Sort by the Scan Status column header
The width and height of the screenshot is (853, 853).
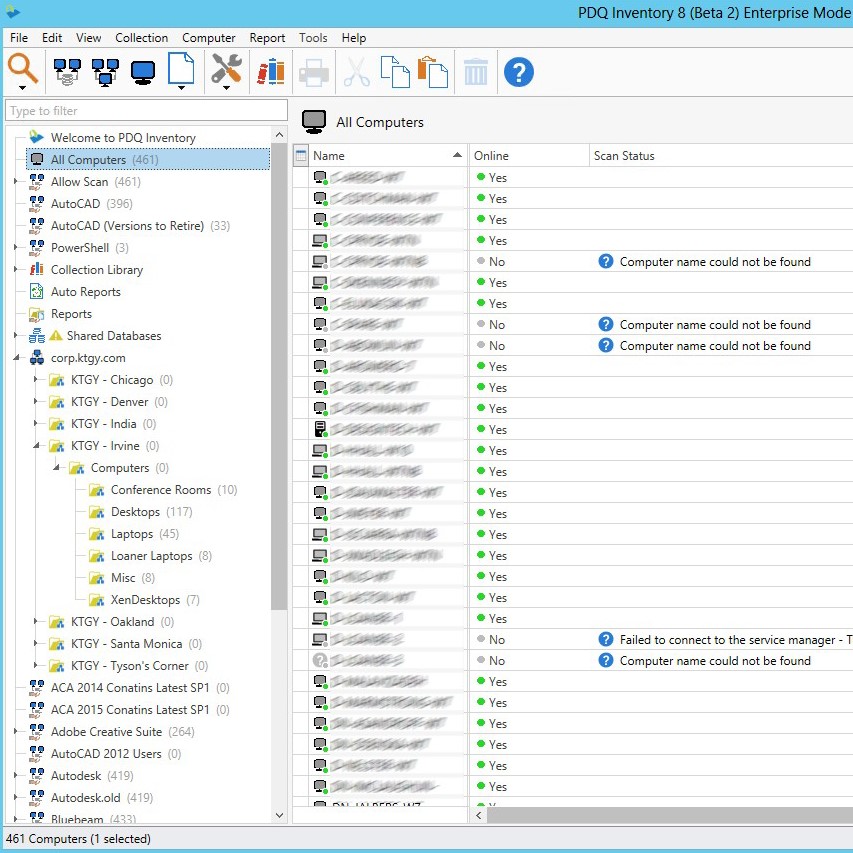pos(721,156)
